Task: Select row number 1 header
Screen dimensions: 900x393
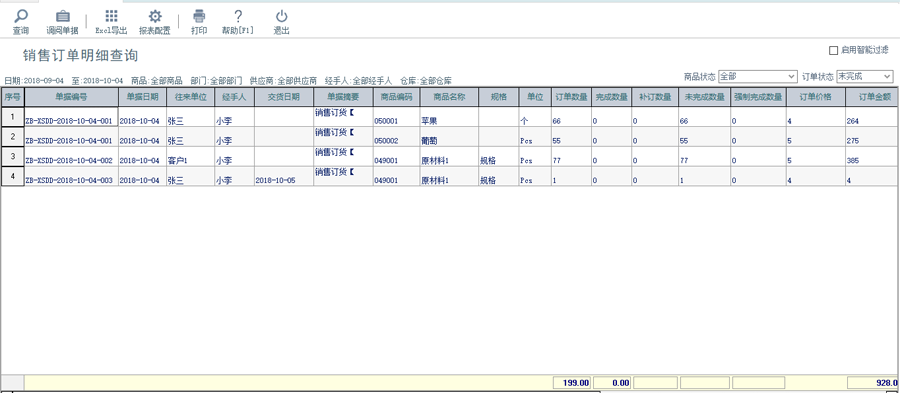Action: (x=13, y=116)
